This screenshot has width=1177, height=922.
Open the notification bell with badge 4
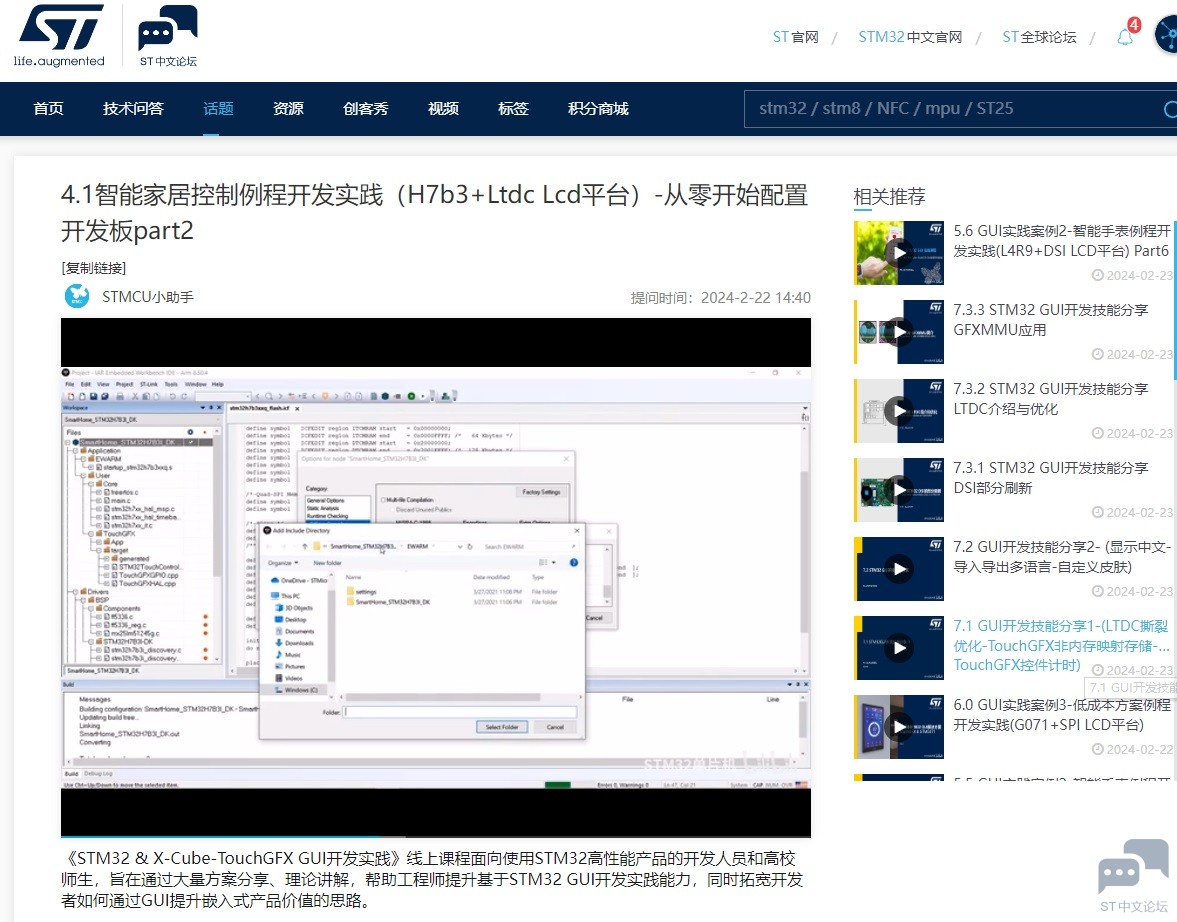click(x=1125, y=37)
